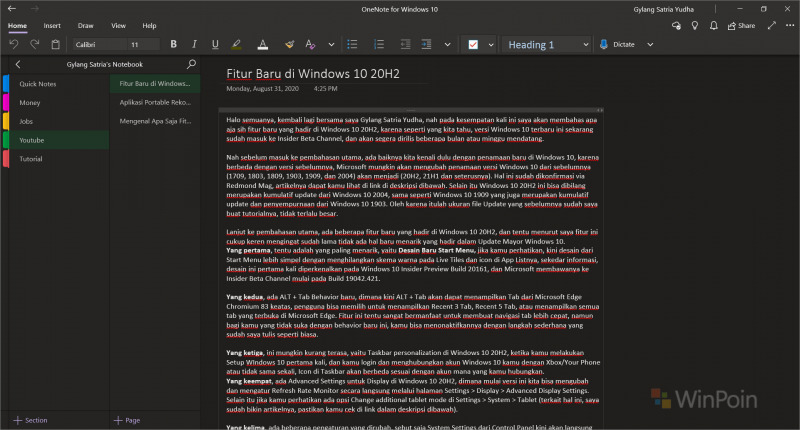Image resolution: width=800 pixels, height=430 pixels.
Task: Open the Draw tab
Action: 85,26
